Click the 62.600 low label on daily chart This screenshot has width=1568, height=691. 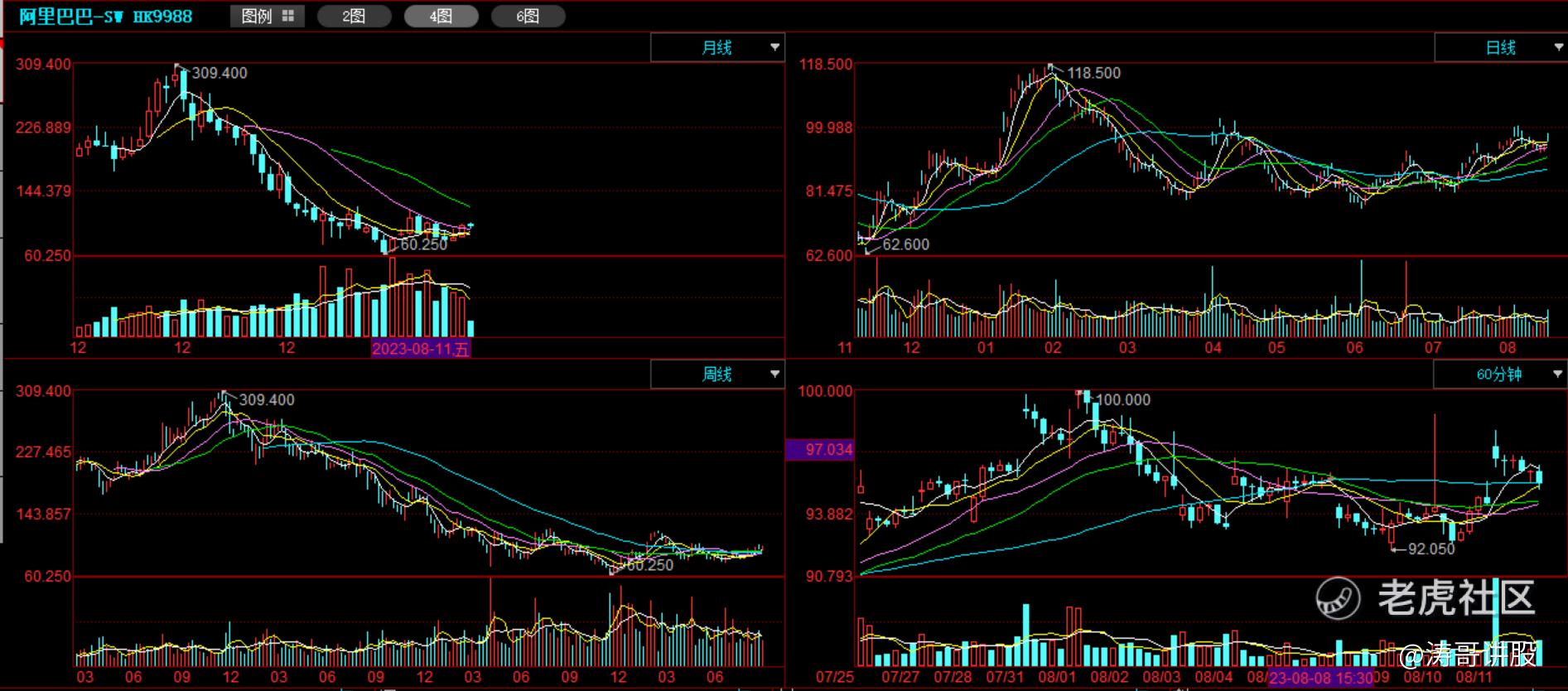click(x=905, y=244)
